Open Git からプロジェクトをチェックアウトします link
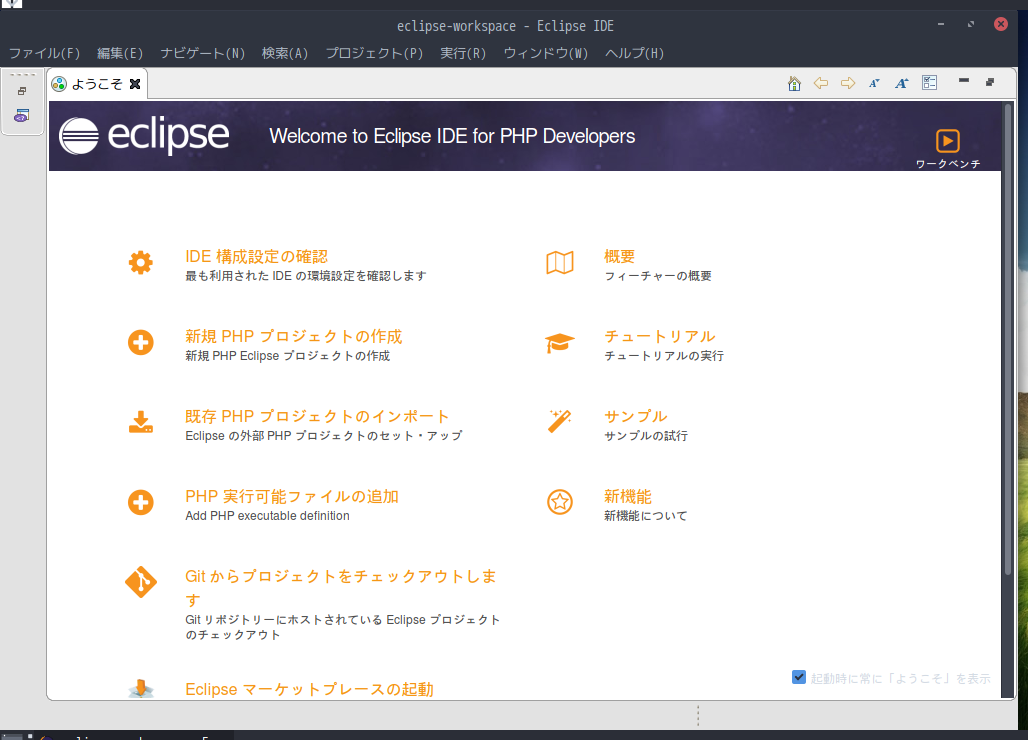Screen dimensions: 1028x740 click(x=341, y=588)
